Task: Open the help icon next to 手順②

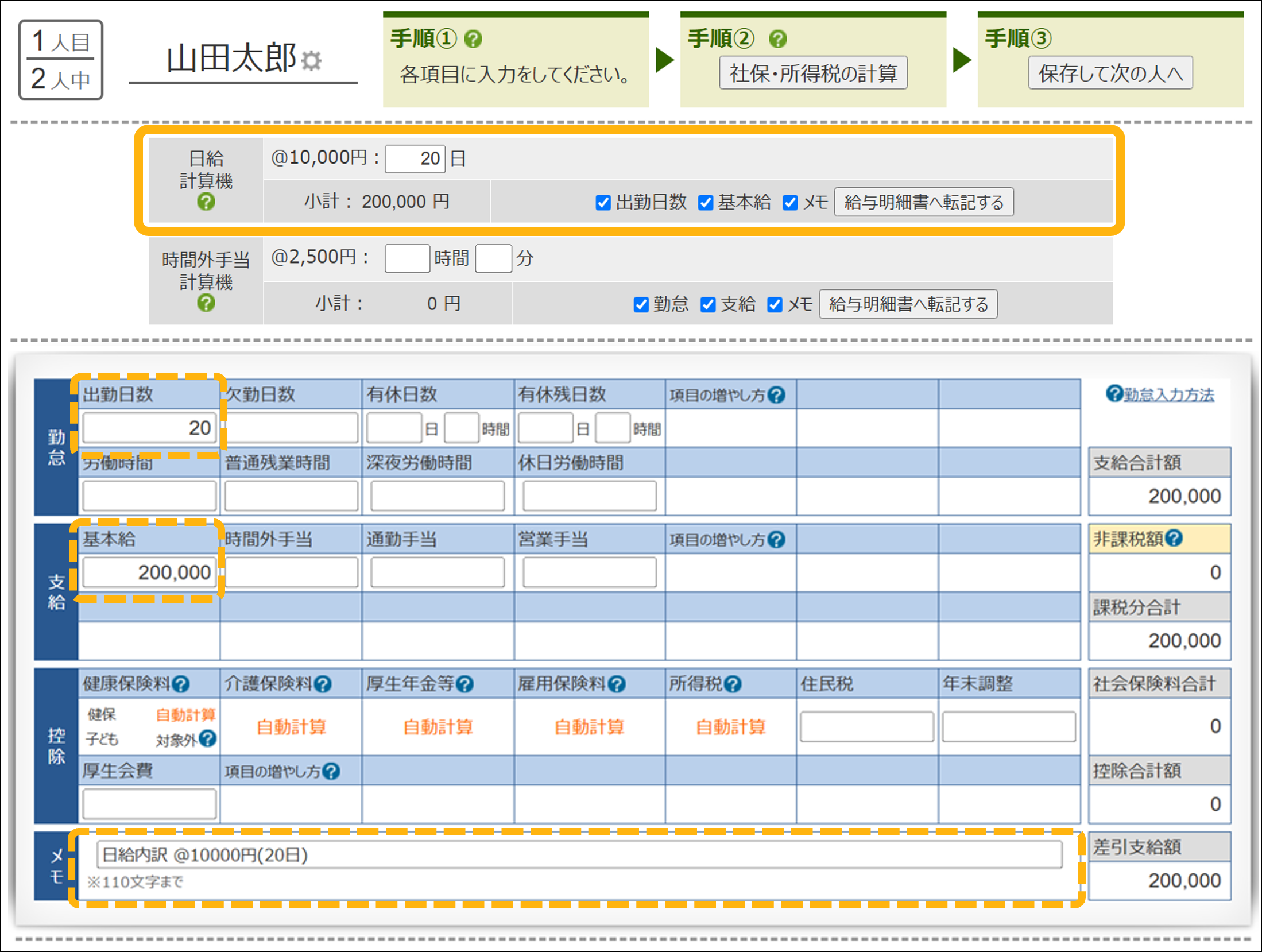Action: (x=777, y=39)
